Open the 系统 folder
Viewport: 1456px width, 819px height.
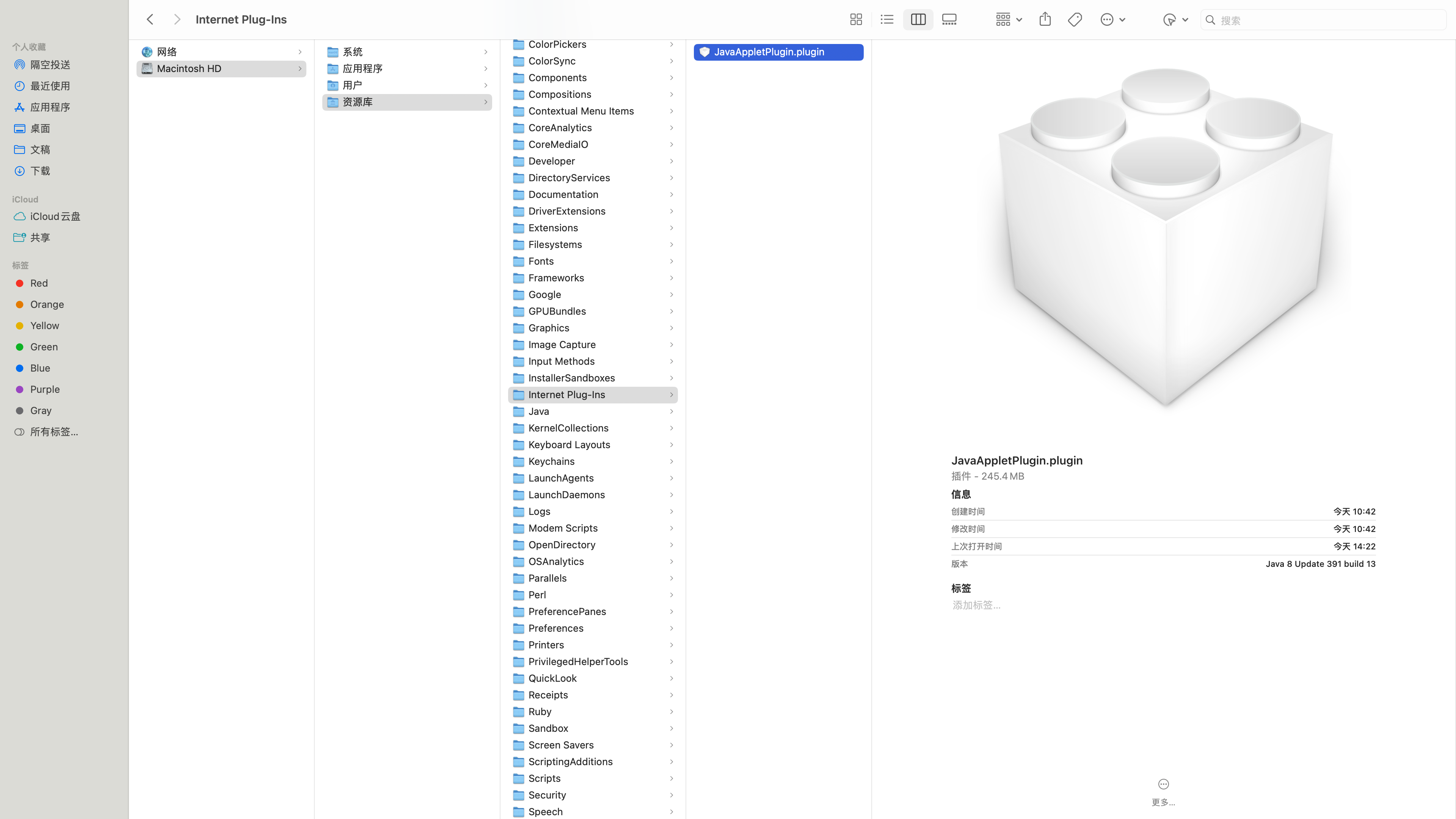tap(407, 52)
